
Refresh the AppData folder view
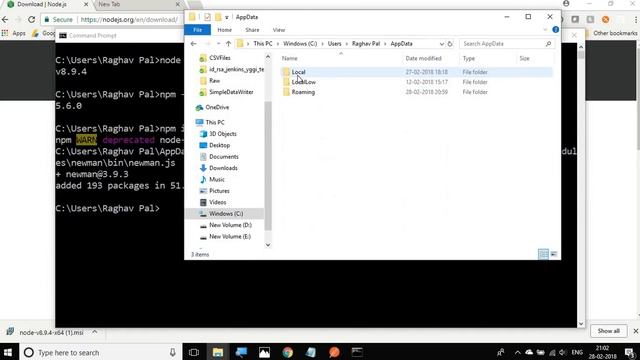point(450,44)
